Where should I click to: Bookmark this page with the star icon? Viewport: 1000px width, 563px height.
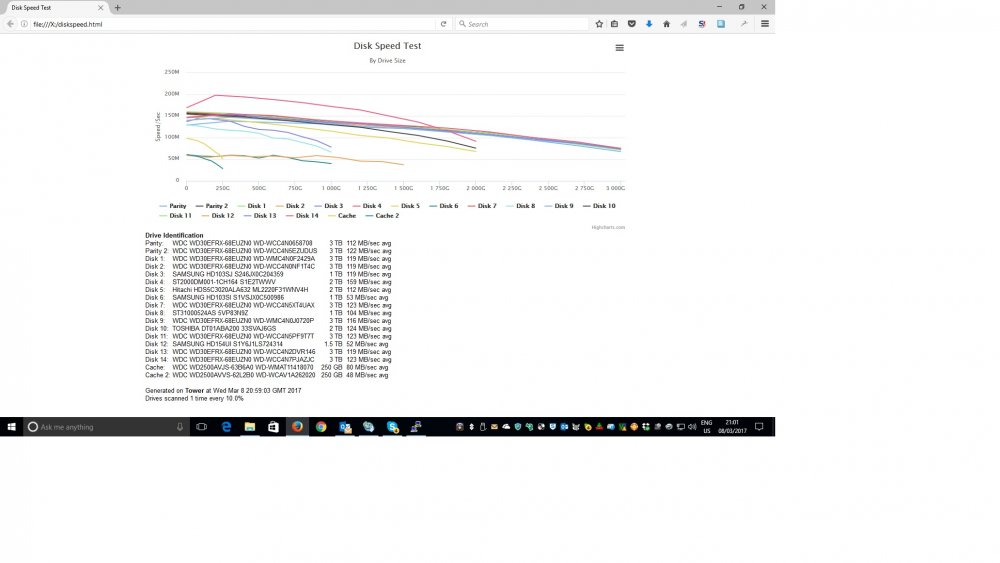[599, 24]
